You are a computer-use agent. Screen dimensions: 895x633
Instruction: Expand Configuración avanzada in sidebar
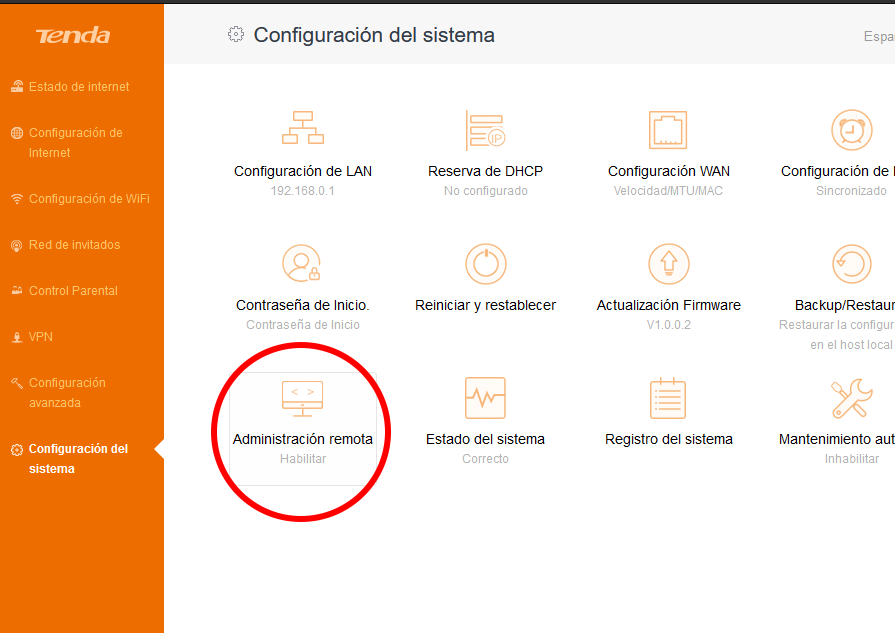pos(67,393)
